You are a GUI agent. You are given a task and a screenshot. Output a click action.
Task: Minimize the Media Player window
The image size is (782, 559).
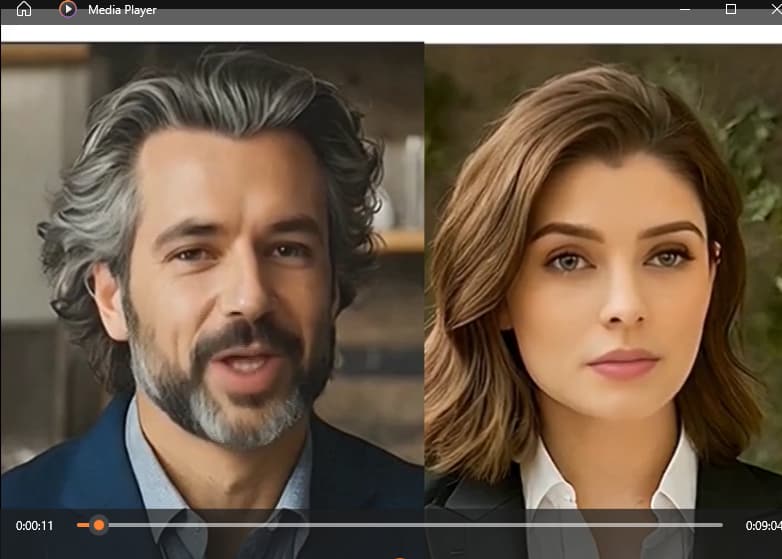[x=685, y=9]
